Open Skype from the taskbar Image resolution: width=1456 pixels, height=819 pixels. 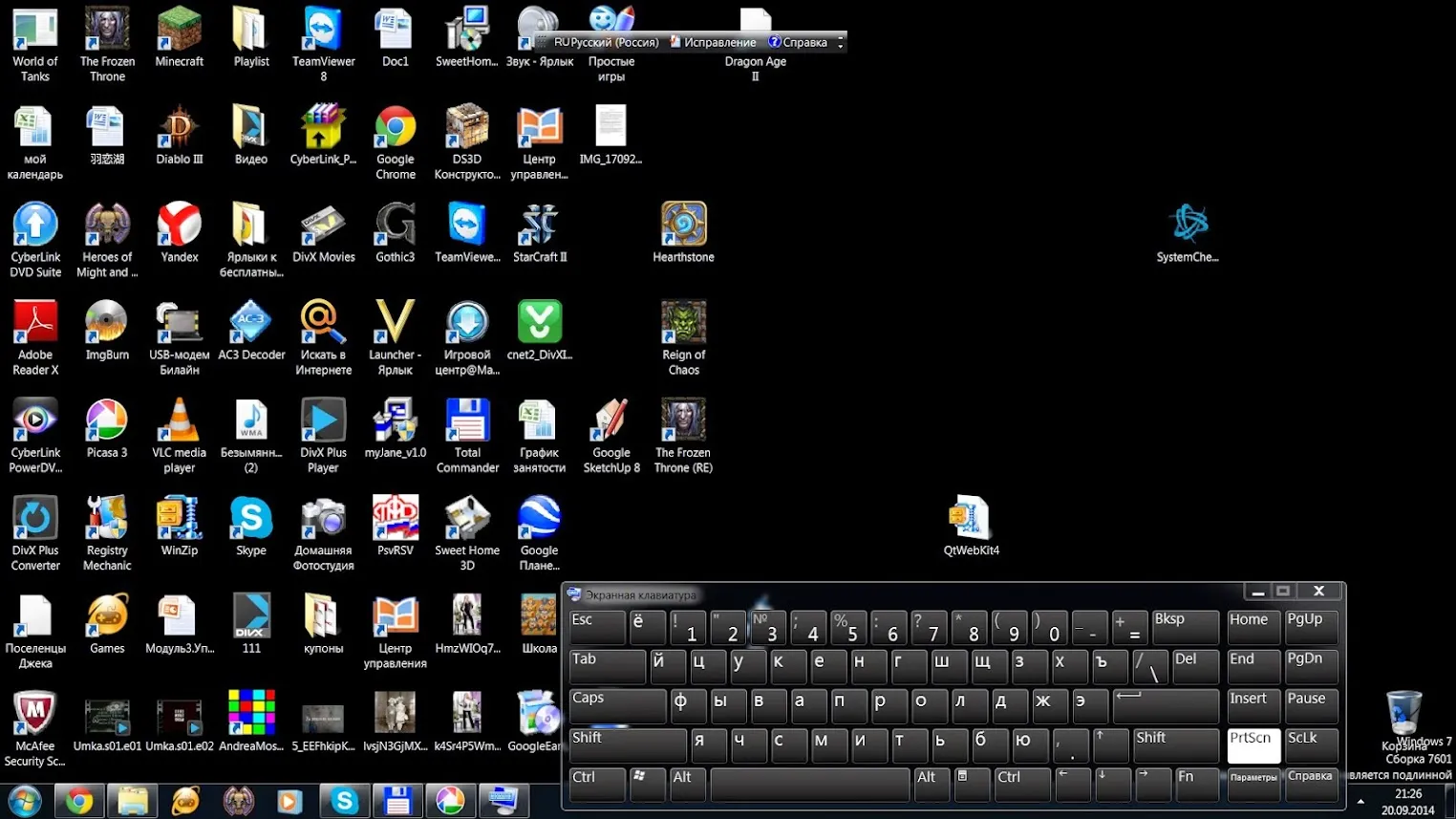coord(344,801)
